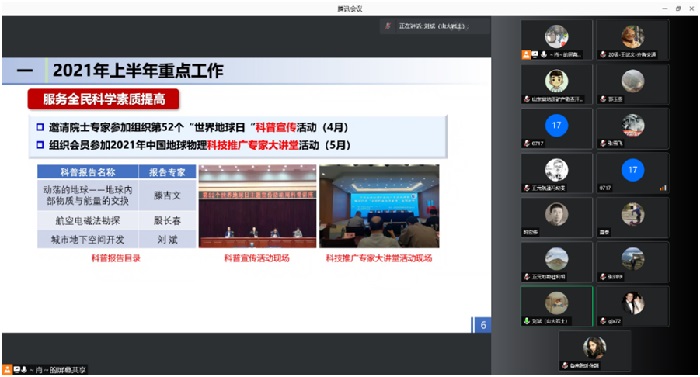Click the orange host icon in first participant tile
The image size is (700, 377).
(x=526, y=54)
